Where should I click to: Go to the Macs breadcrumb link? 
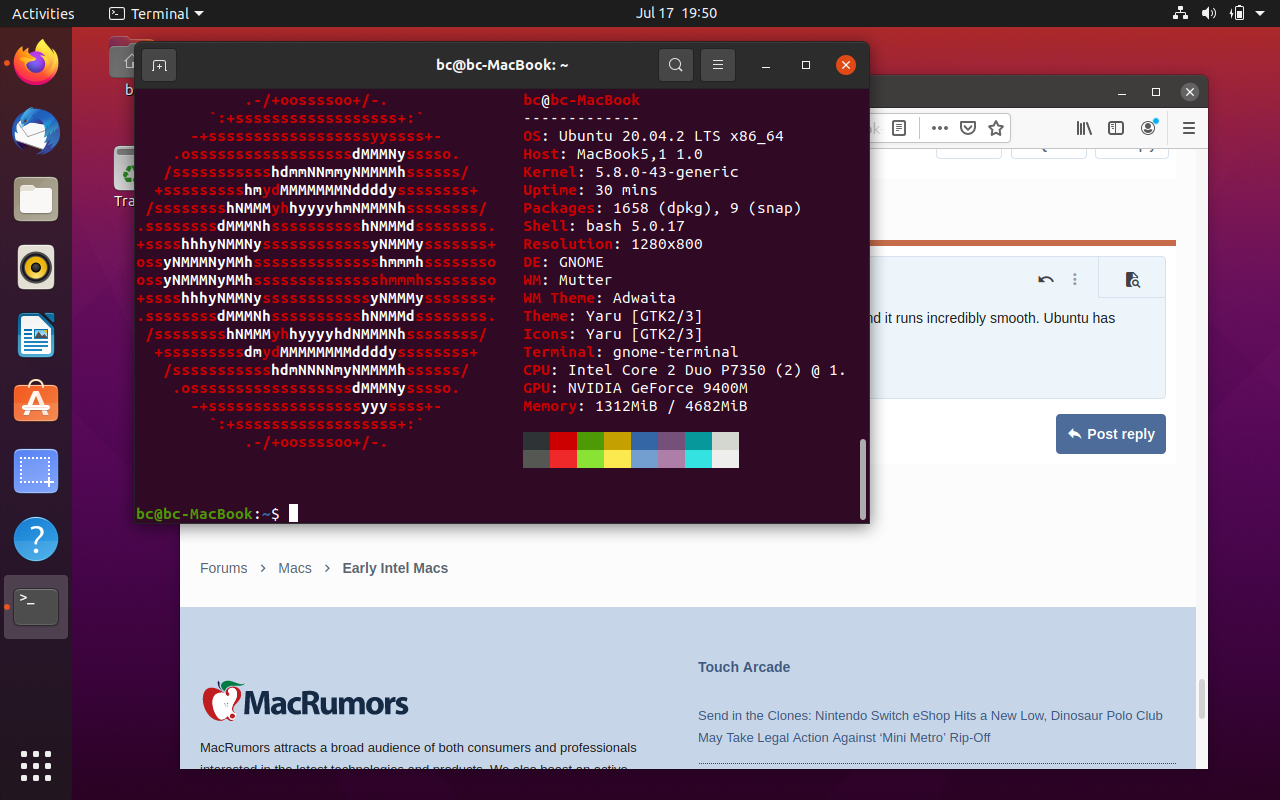pyautogui.click(x=295, y=568)
